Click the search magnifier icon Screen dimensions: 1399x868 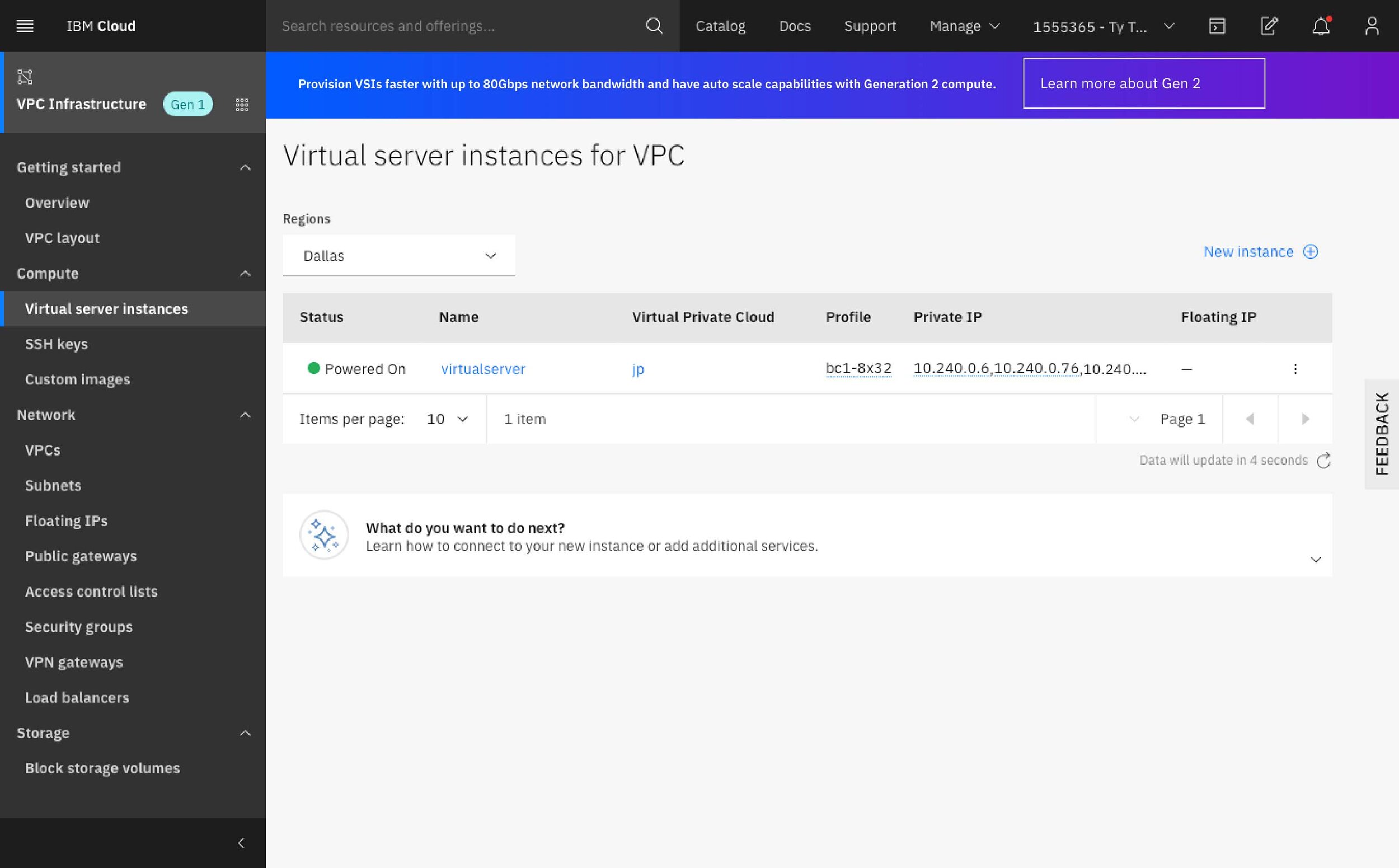point(654,26)
